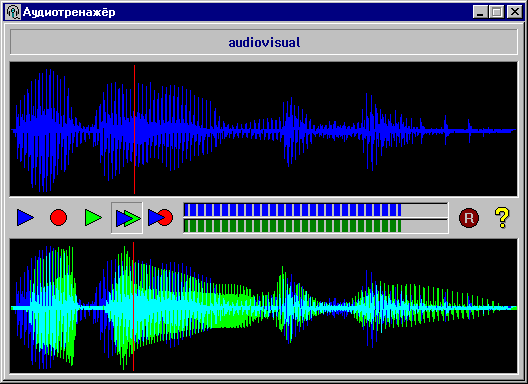Click the green level progress bar
This screenshot has height=384, width=528.
tap(316, 226)
